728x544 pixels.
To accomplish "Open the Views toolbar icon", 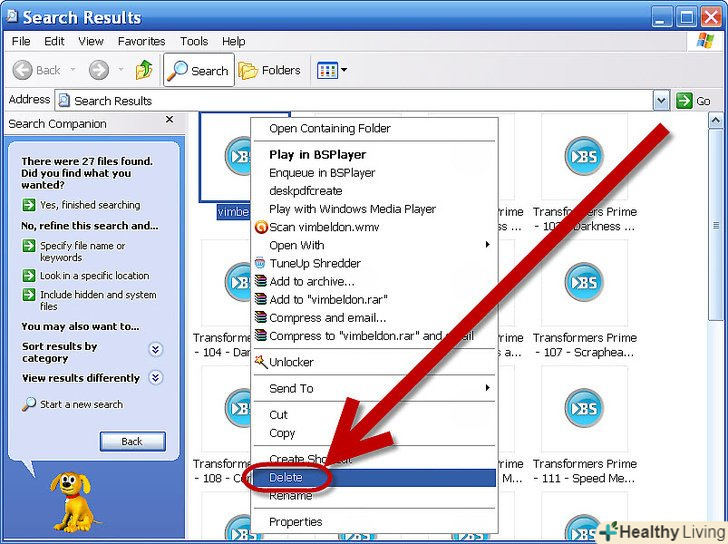I will 327,71.
